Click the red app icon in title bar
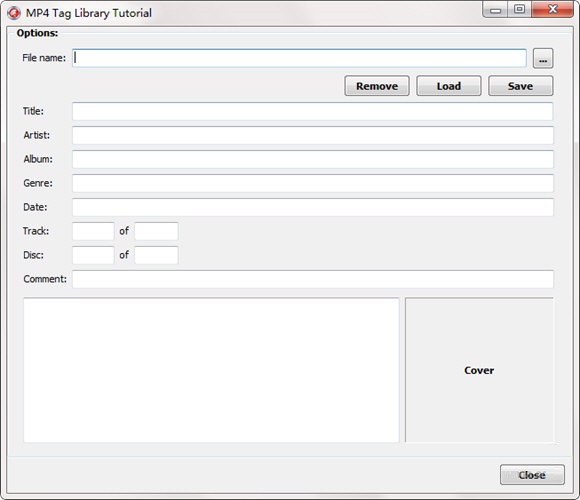 (14, 13)
